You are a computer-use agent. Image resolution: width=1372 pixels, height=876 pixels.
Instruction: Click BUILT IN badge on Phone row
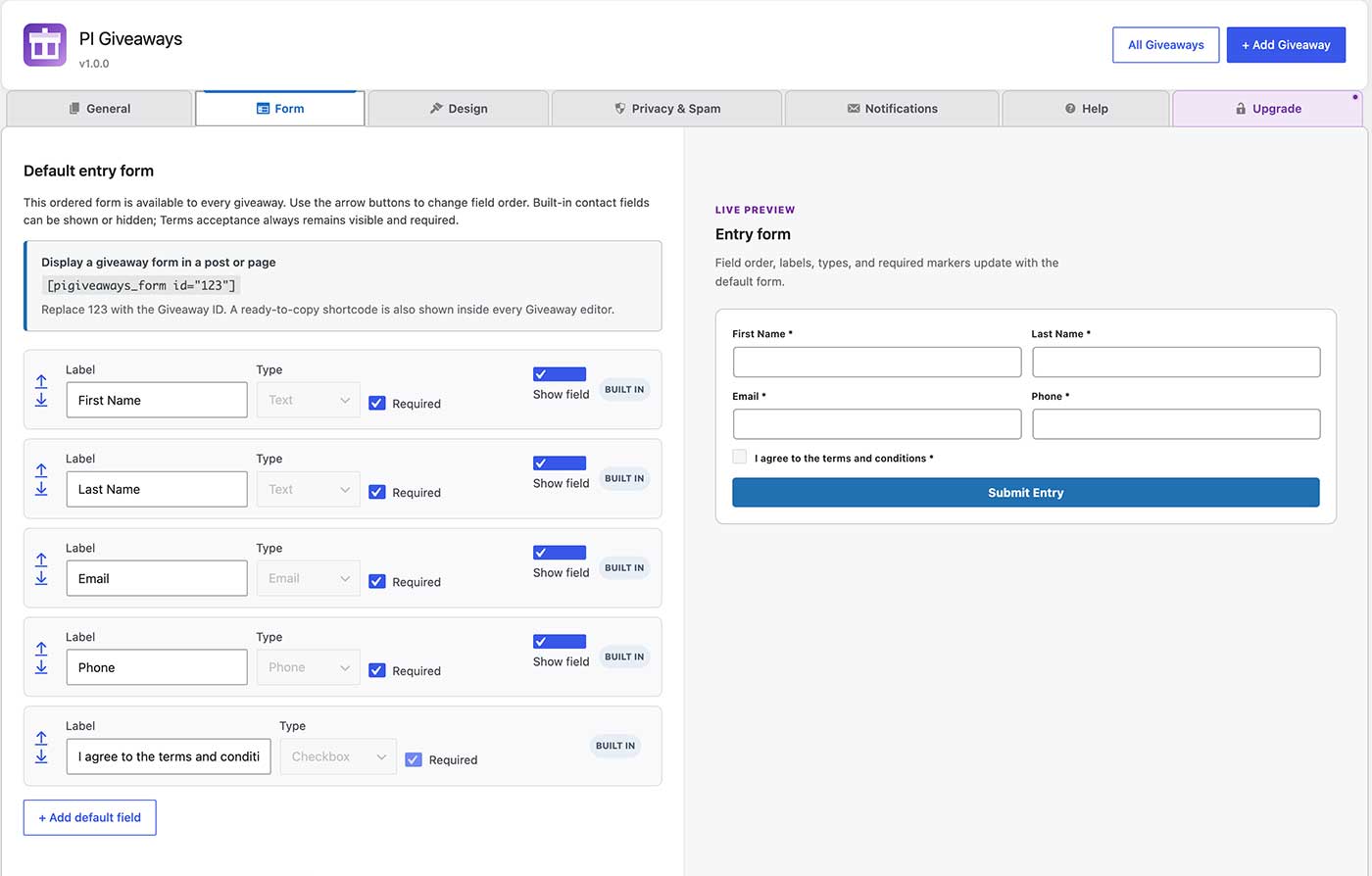coord(624,657)
